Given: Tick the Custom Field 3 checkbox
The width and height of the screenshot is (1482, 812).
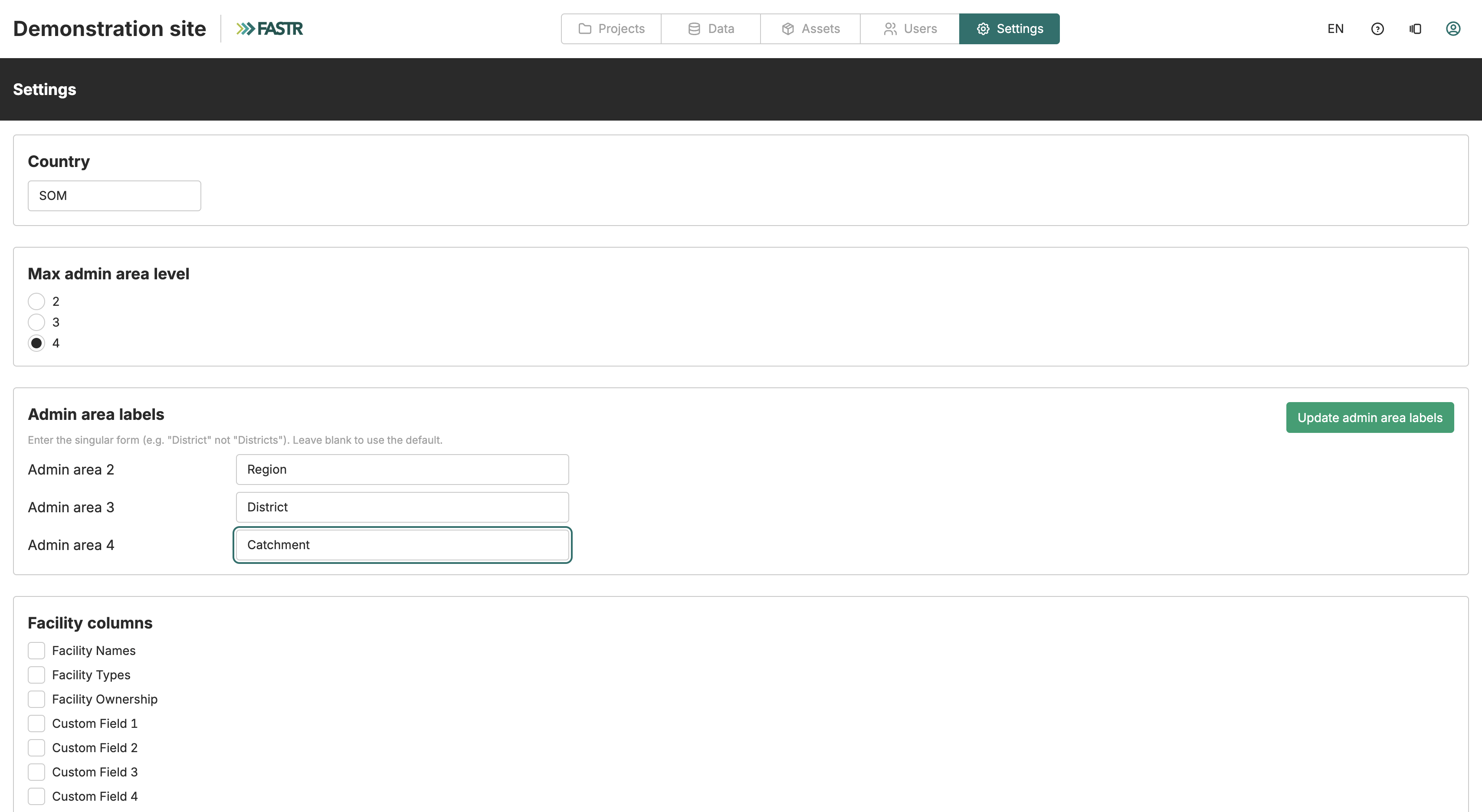Looking at the screenshot, I should point(36,772).
